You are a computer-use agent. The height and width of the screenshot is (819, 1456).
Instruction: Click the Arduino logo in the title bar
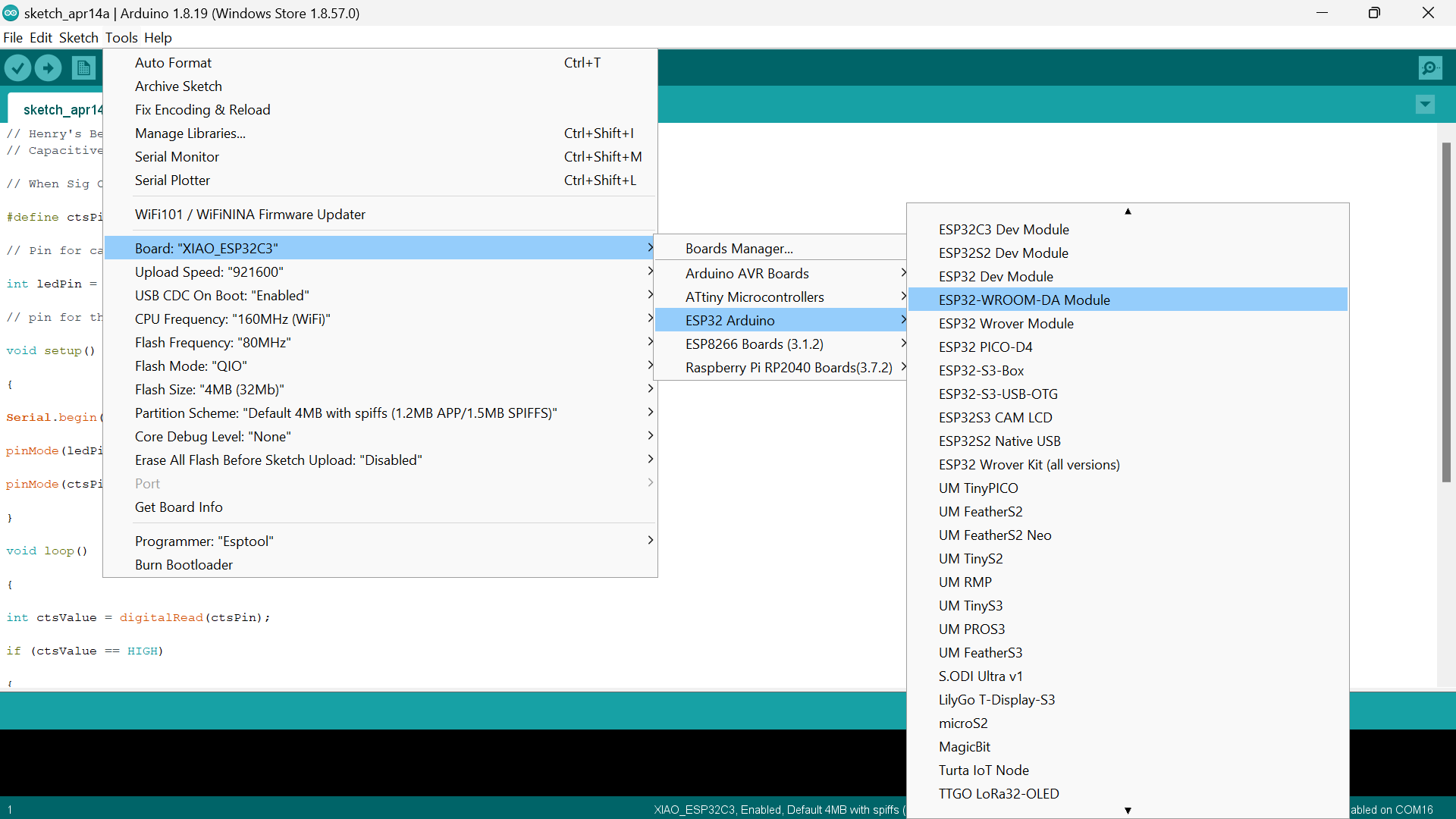[x=11, y=13]
